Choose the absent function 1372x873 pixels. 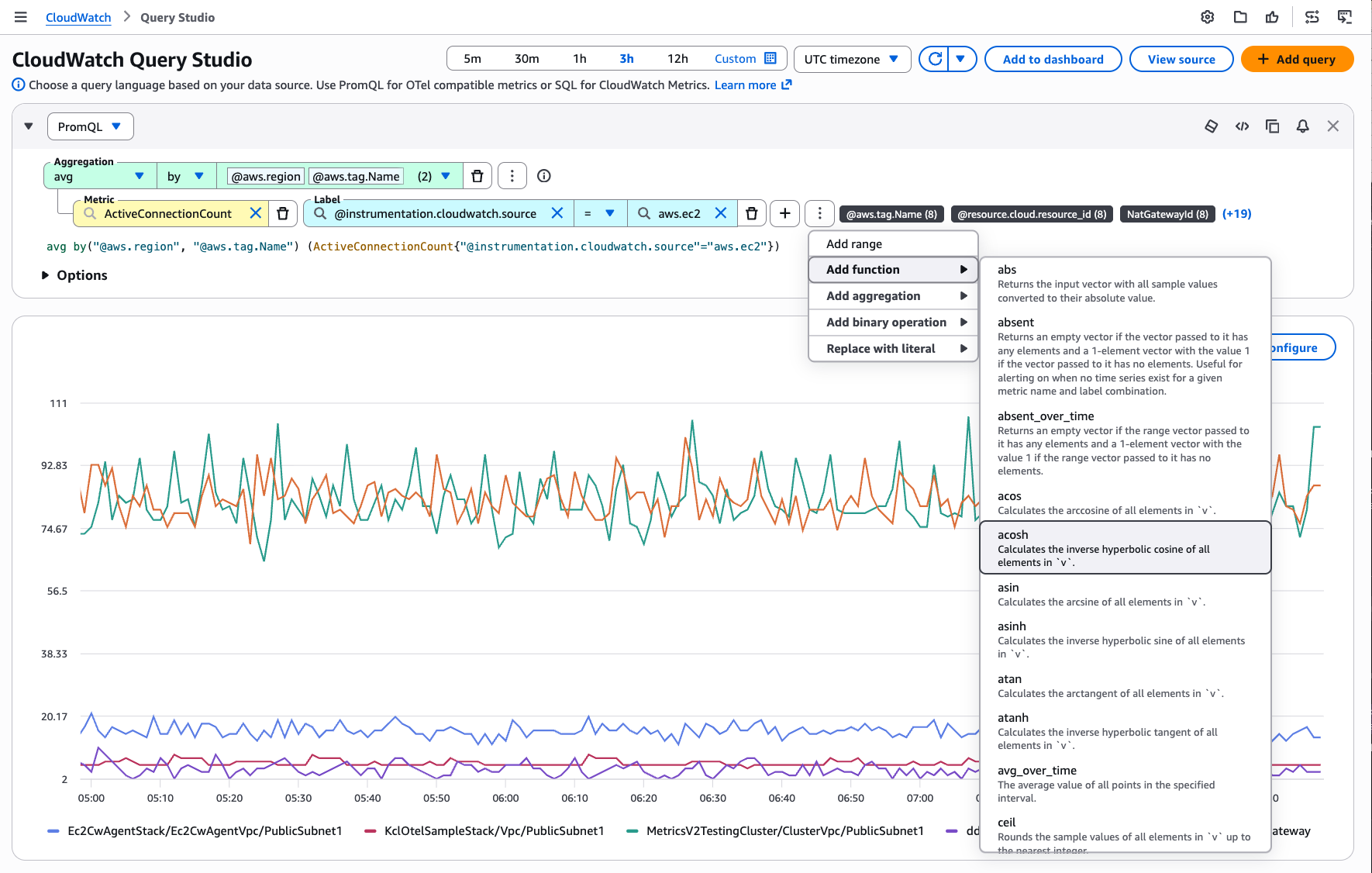point(1125,357)
